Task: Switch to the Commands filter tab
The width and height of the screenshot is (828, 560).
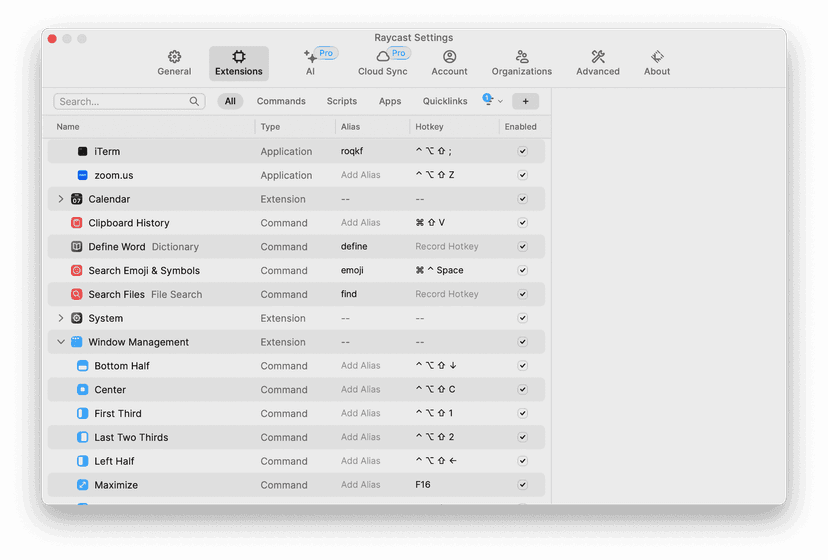Action: coord(281,101)
